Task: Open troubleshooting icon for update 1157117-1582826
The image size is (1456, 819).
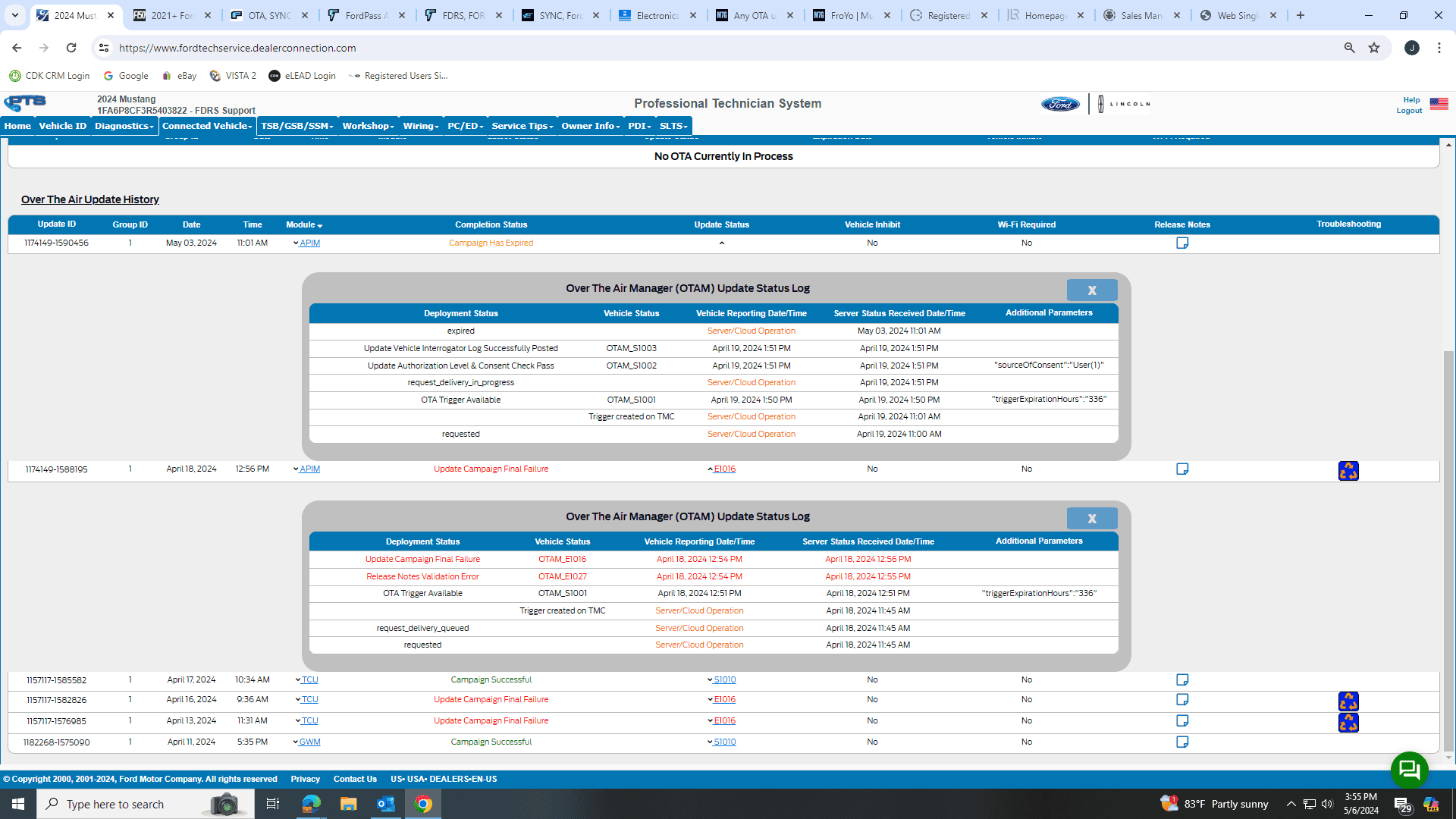Action: pos(1348,701)
